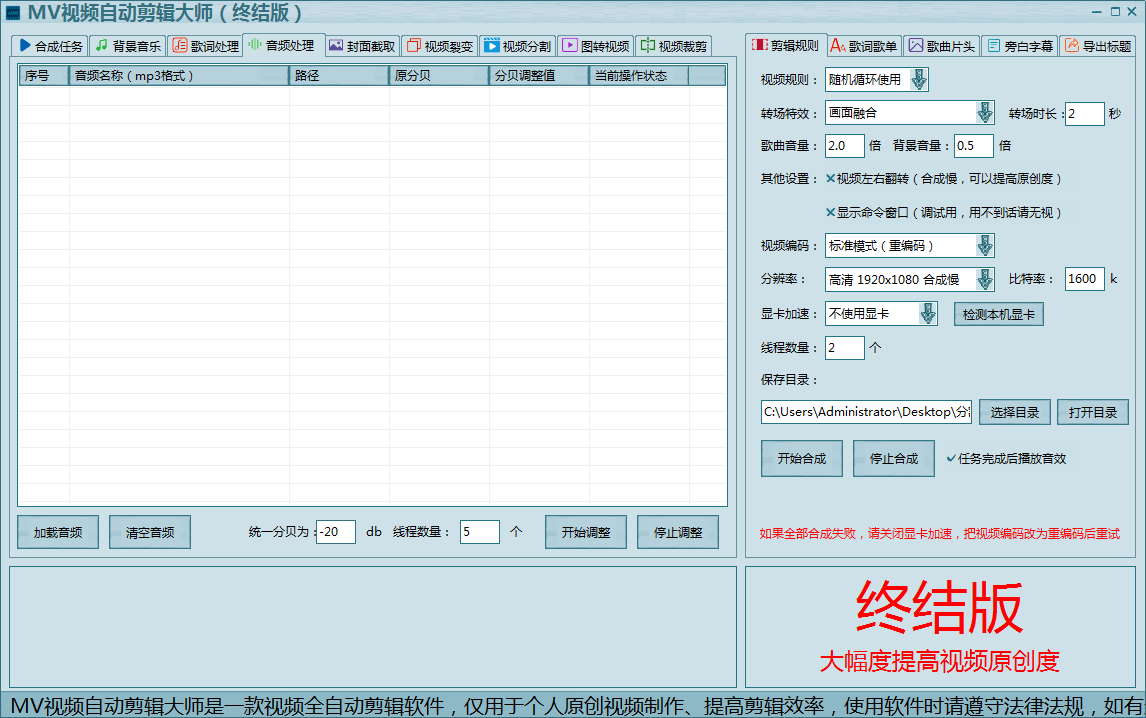Switch to the 歌词歌单 tab
Viewport: 1146px width, 718px height.
864,46
